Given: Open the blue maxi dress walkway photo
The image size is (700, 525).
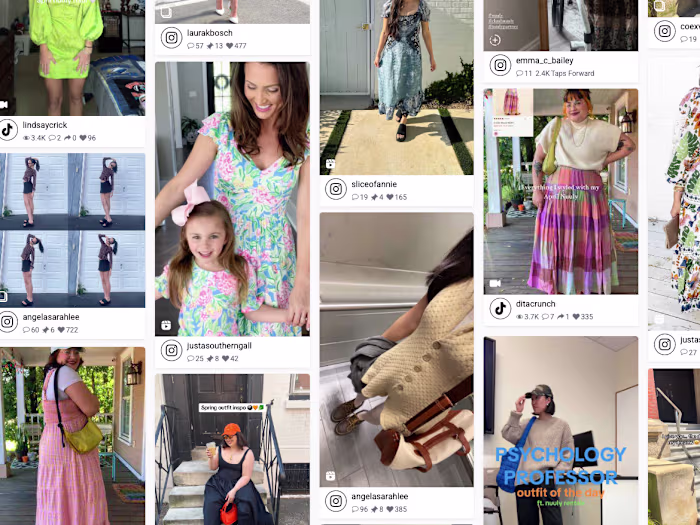Looking at the screenshot, I should pos(396,88).
